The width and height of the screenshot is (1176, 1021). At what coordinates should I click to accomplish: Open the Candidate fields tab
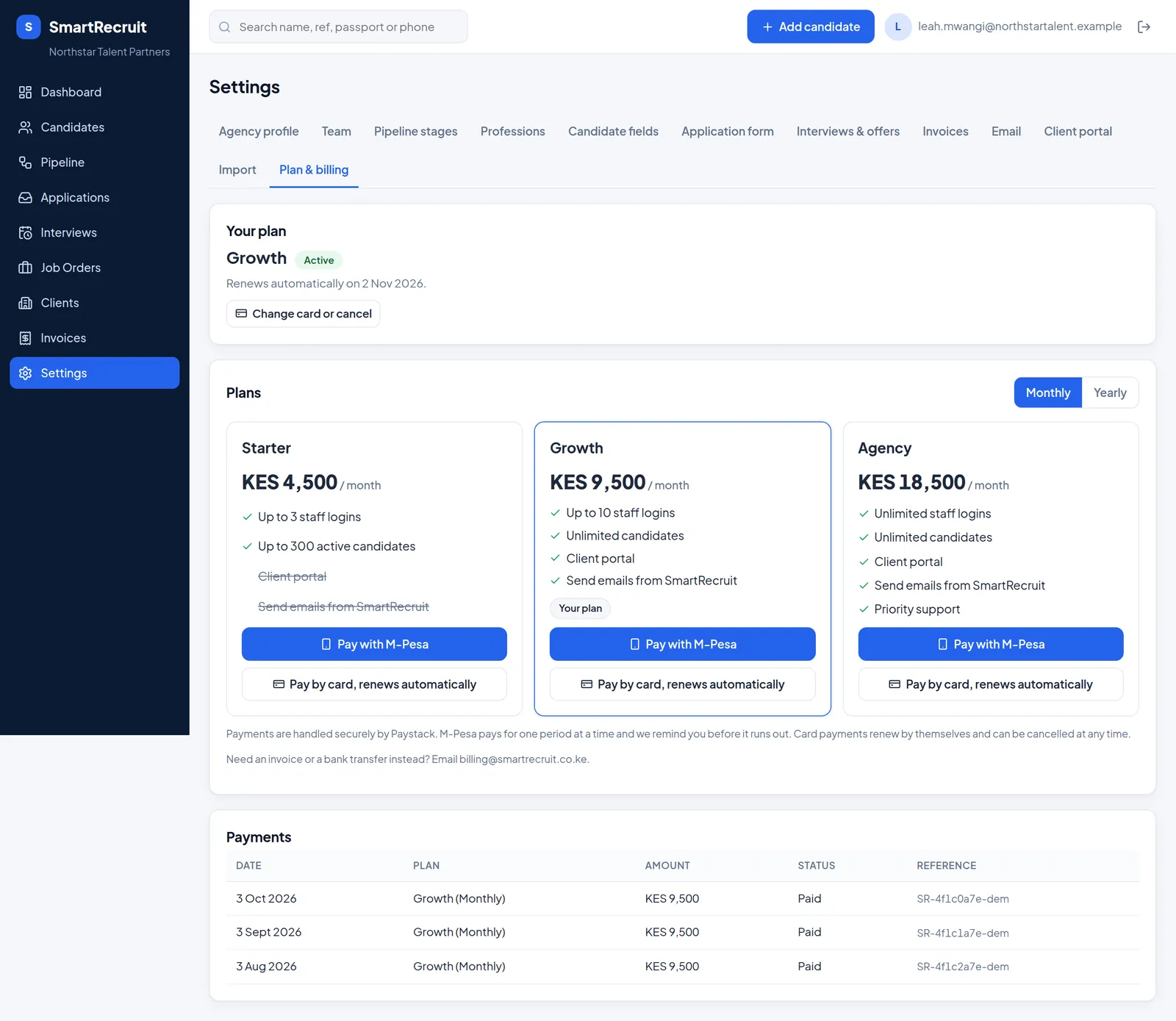pos(613,132)
